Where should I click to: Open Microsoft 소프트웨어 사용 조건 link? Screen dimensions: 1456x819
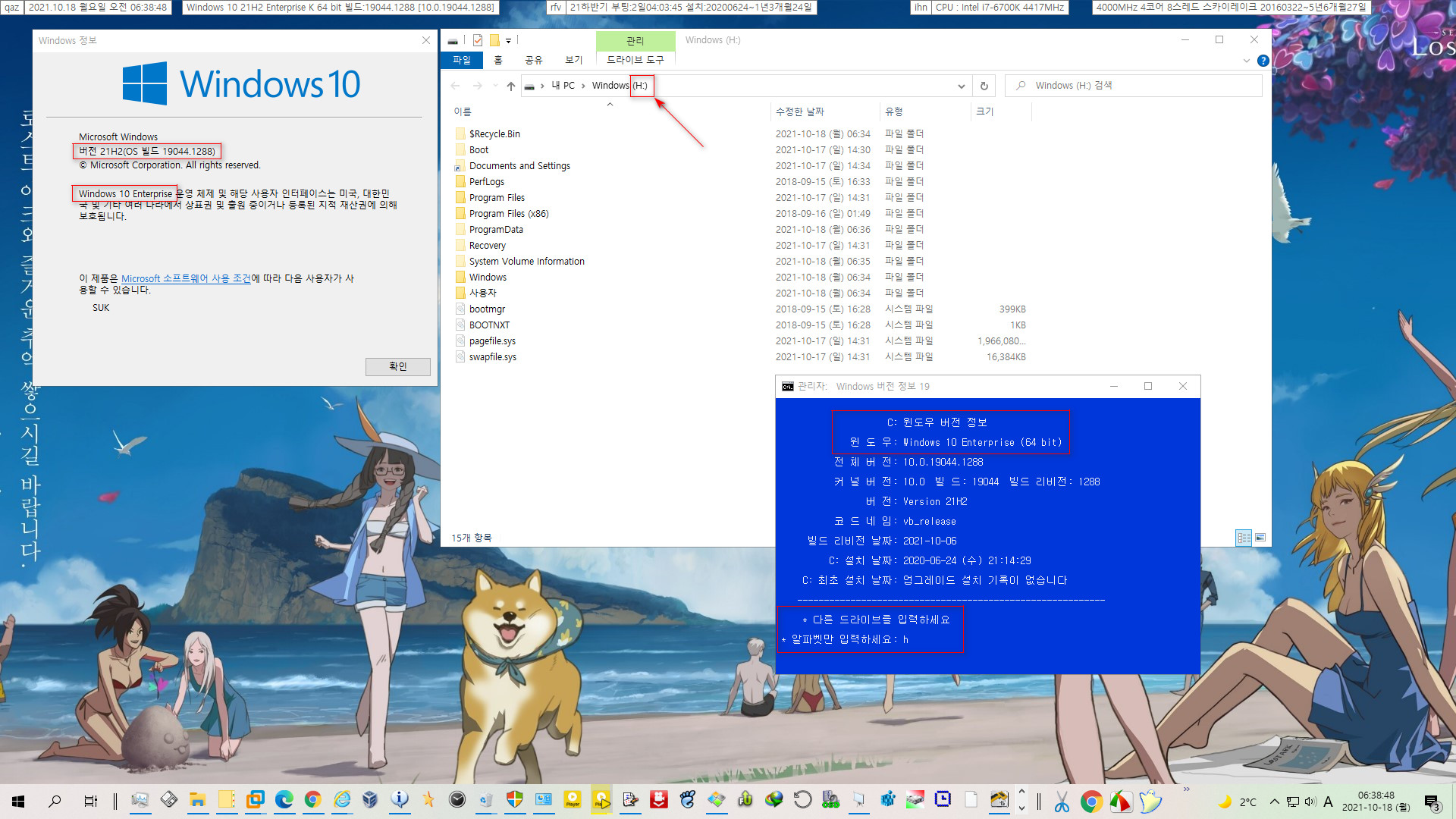(186, 278)
